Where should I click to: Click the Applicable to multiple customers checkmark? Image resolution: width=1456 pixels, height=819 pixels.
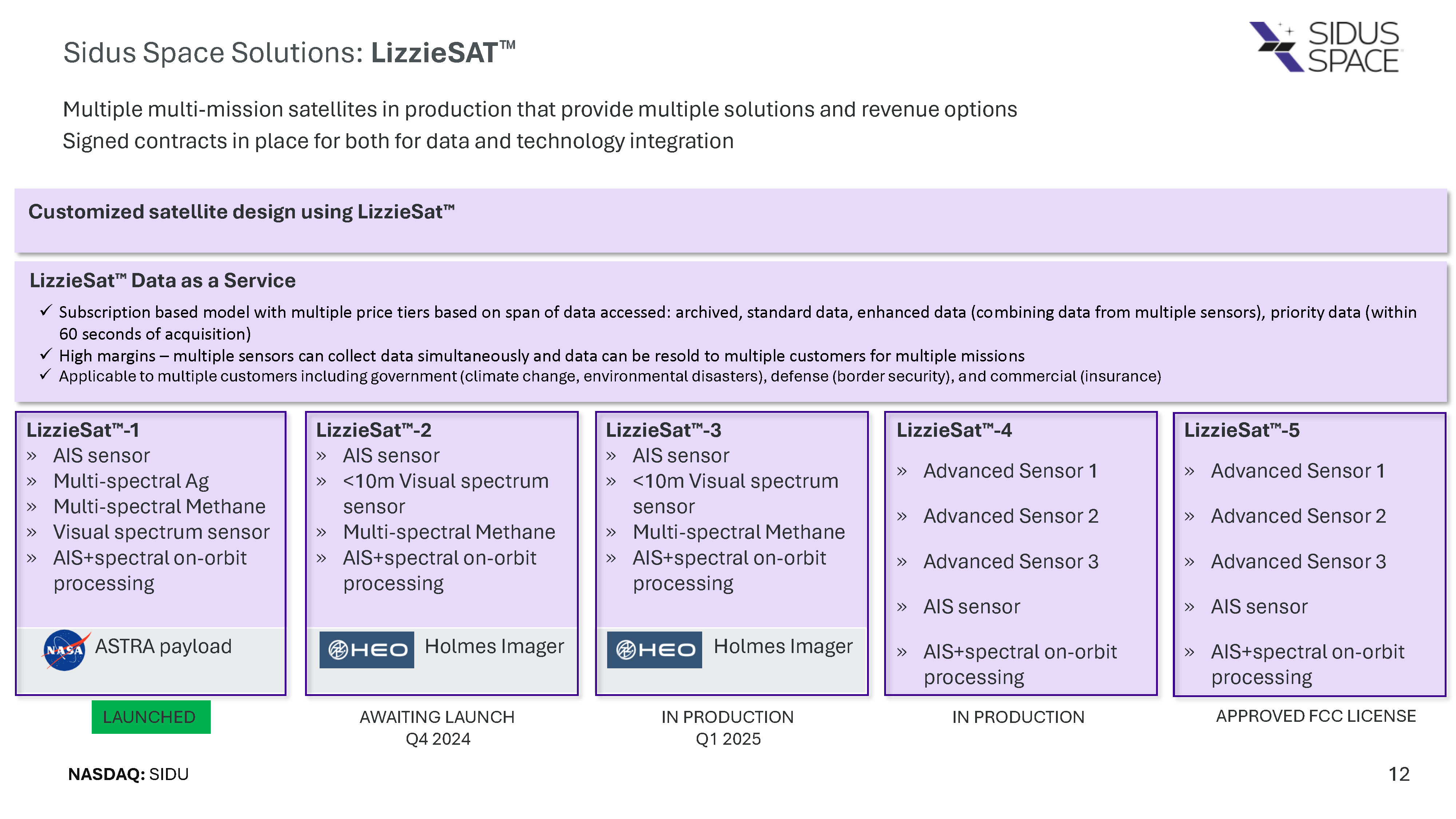point(46,375)
